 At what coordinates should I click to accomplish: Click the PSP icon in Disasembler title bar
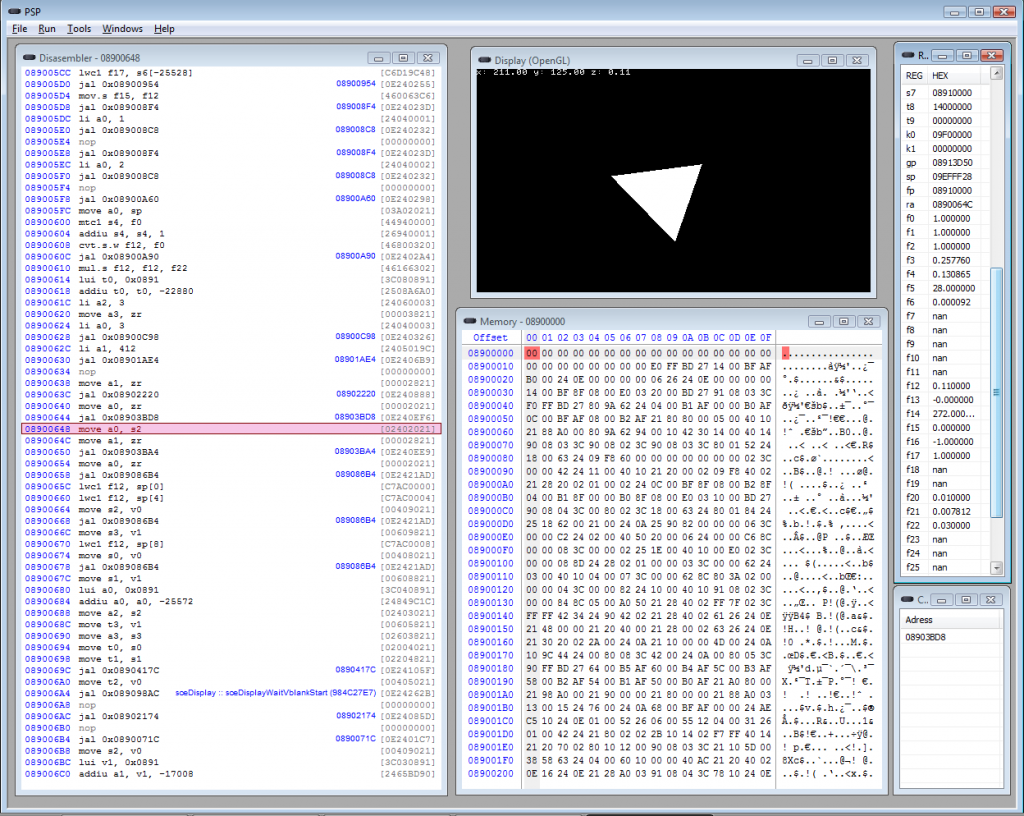click(29, 58)
